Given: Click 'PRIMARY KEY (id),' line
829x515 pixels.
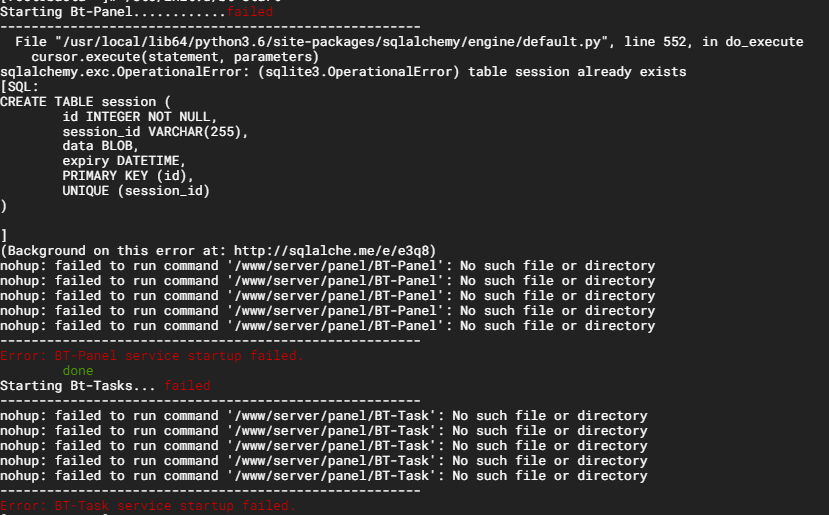Looking at the screenshot, I should coord(128,176).
